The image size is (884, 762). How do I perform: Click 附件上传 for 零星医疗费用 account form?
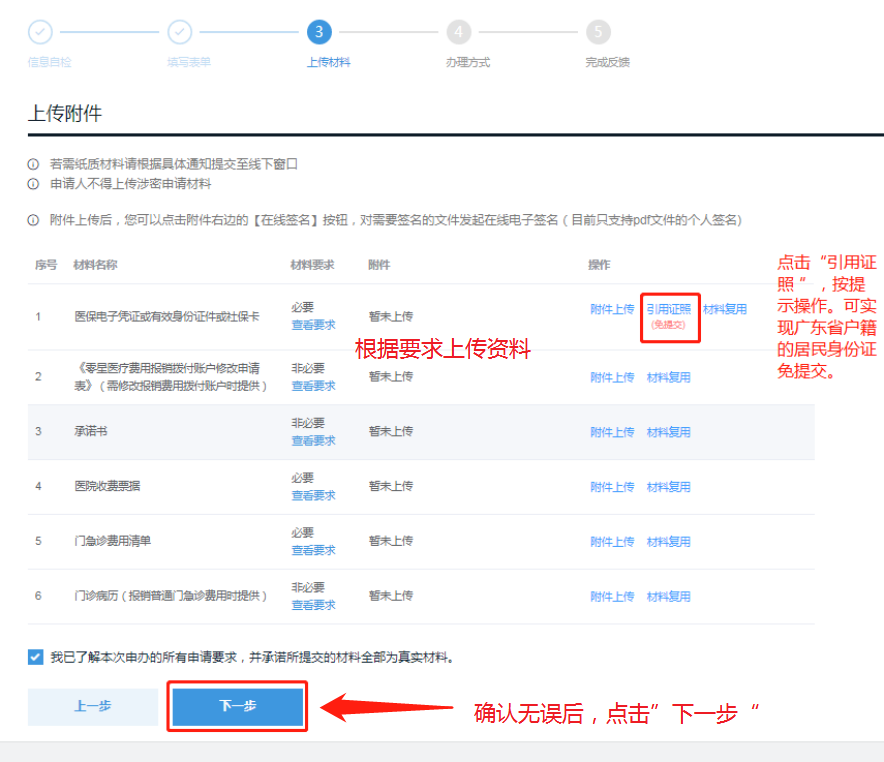pyautogui.click(x=612, y=377)
